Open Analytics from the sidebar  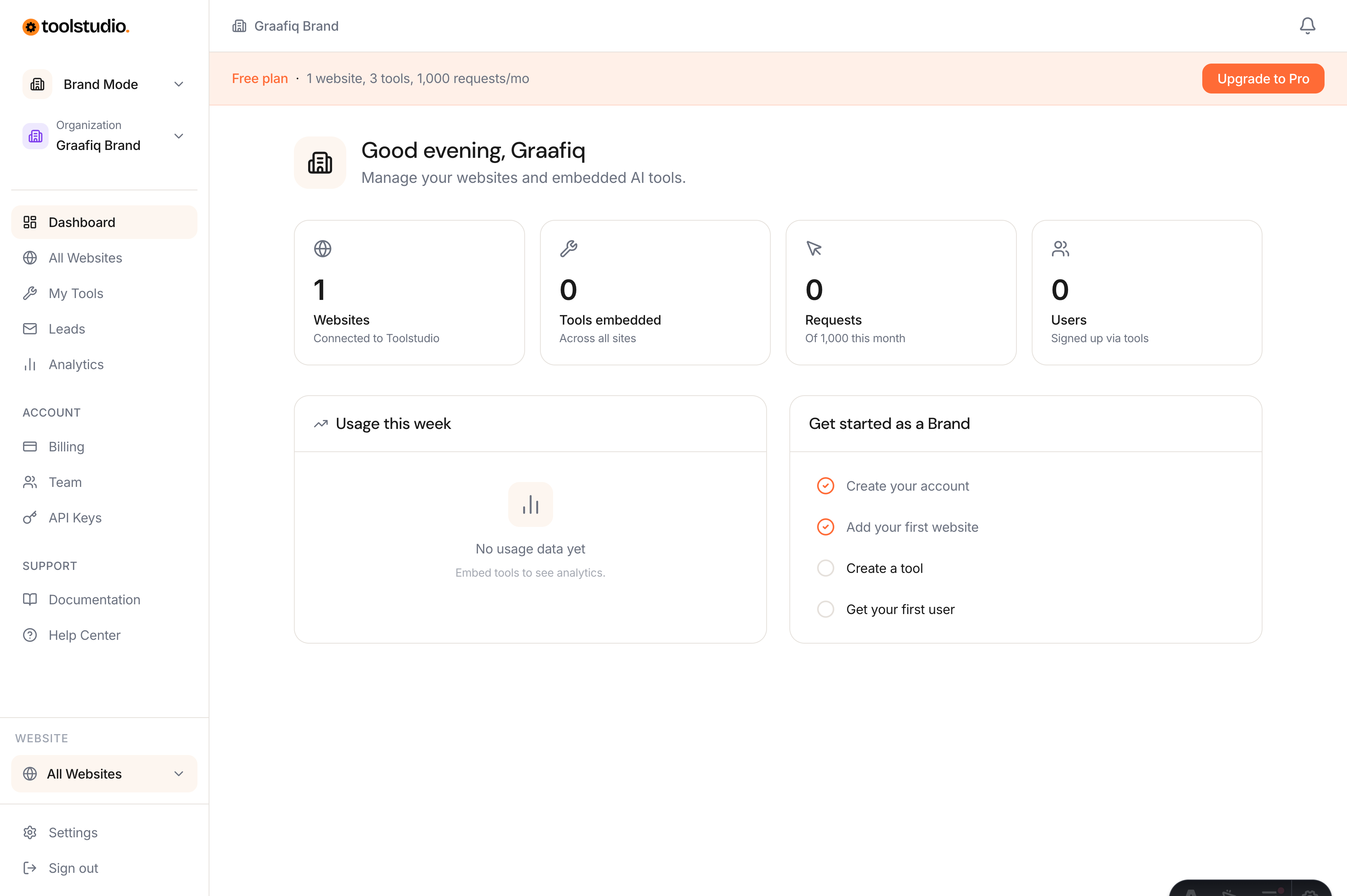point(76,364)
